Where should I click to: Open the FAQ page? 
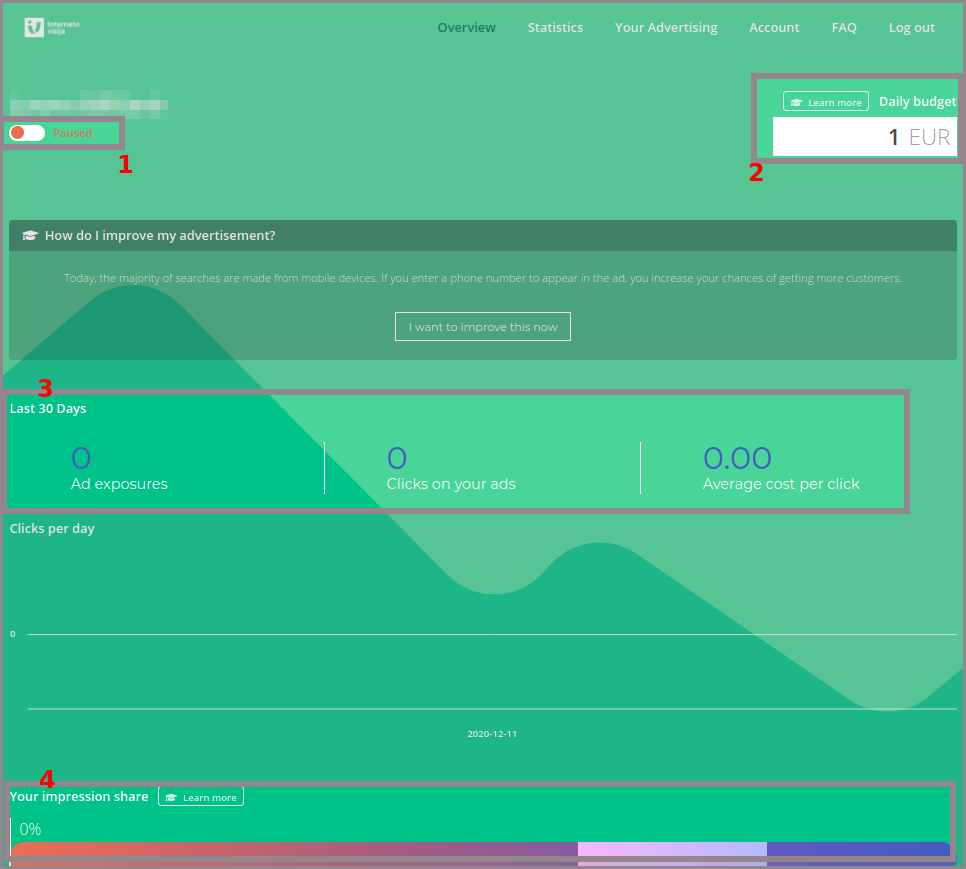[x=844, y=28]
